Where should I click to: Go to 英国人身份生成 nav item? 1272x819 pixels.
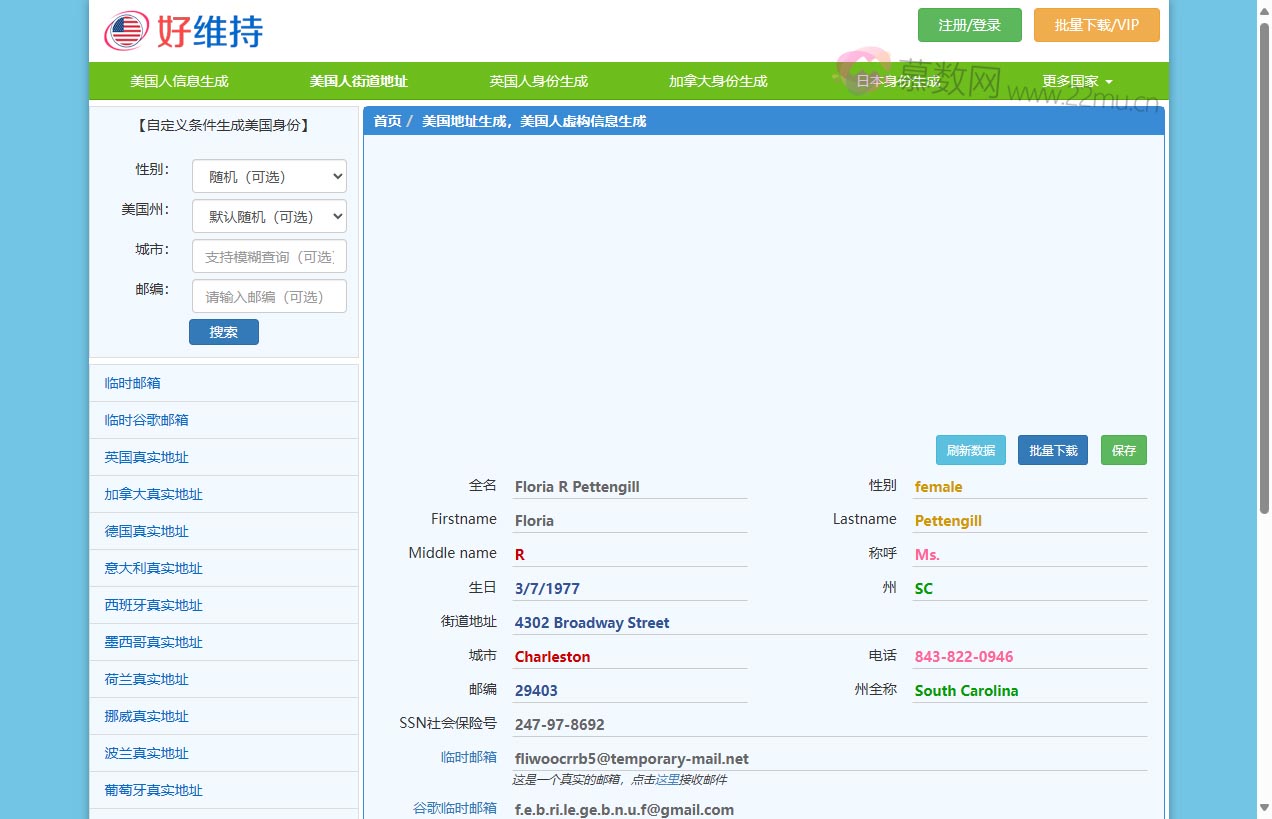click(538, 82)
